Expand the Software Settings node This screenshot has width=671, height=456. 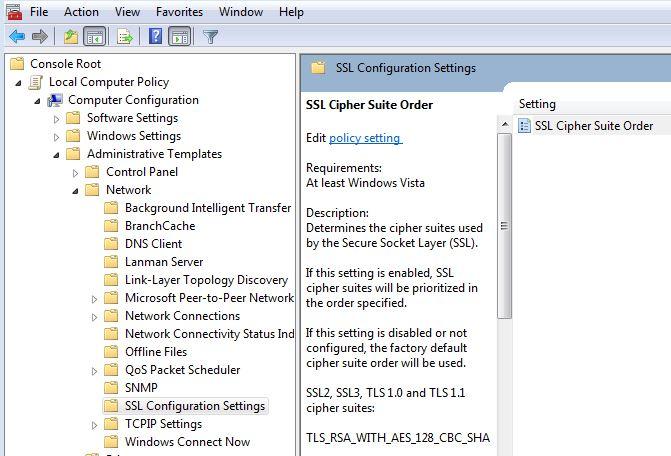(56, 119)
